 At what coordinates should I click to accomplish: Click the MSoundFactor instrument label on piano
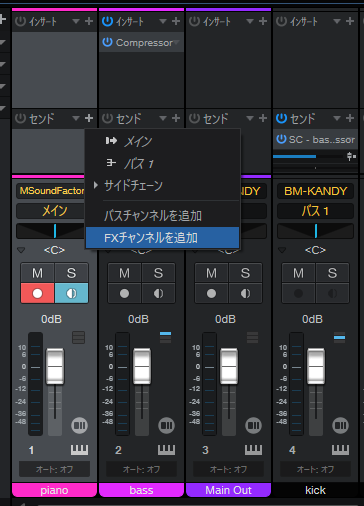tap(50, 191)
